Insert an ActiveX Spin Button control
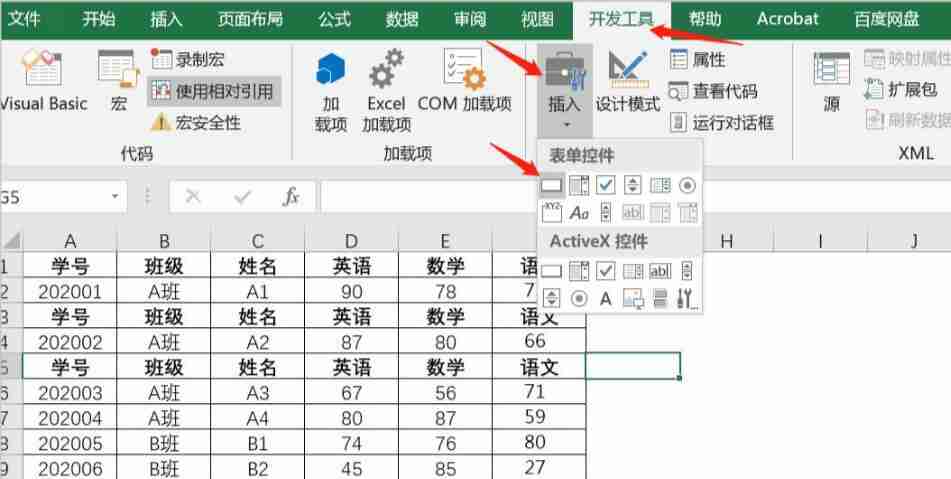The height and width of the screenshot is (479, 951). [x=551, y=298]
